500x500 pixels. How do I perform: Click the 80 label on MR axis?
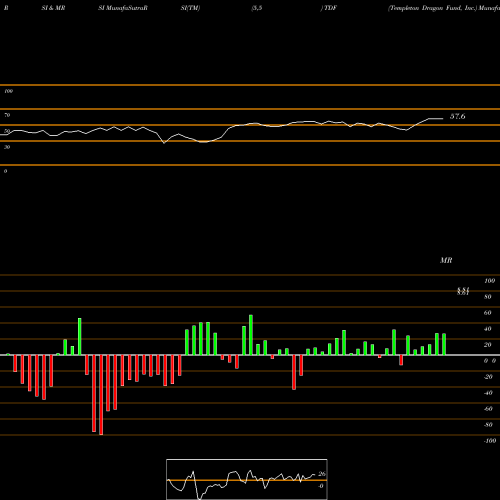488,297
